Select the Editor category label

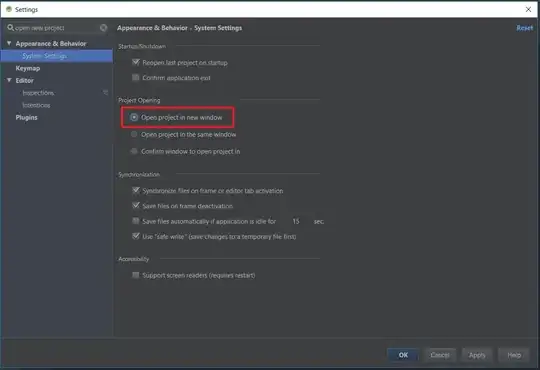point(24,80)
